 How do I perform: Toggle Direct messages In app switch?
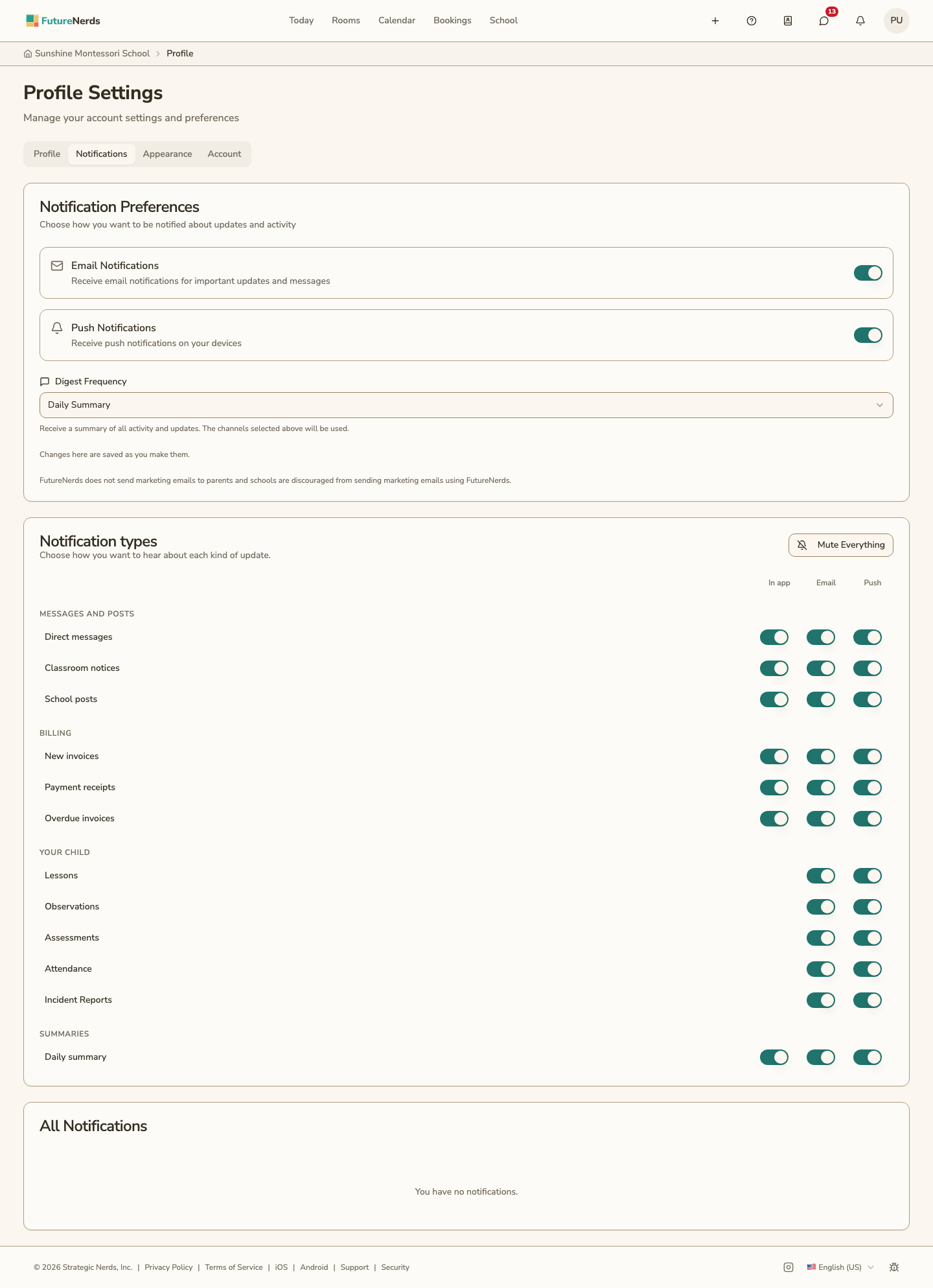click(x=774, y=637)
